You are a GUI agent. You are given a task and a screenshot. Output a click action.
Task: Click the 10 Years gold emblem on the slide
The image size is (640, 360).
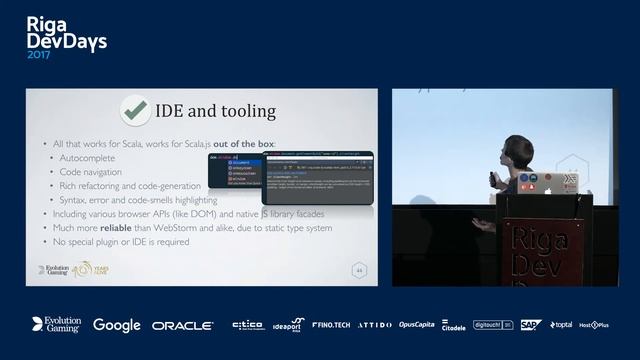click(90, 270)
